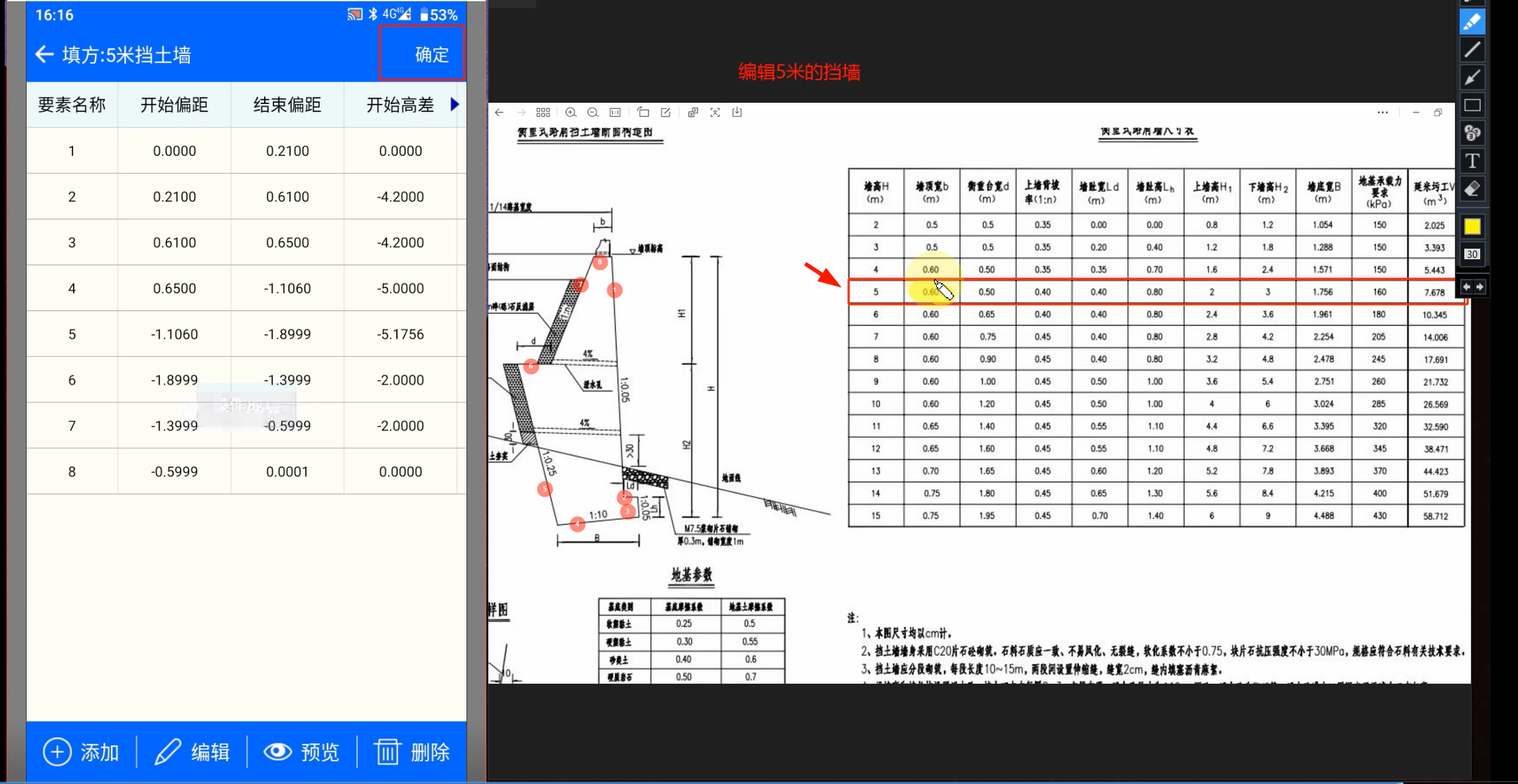Select the 要素名称 column header
This screenshot has height=784, width=1518.
[x=72, y=105]
